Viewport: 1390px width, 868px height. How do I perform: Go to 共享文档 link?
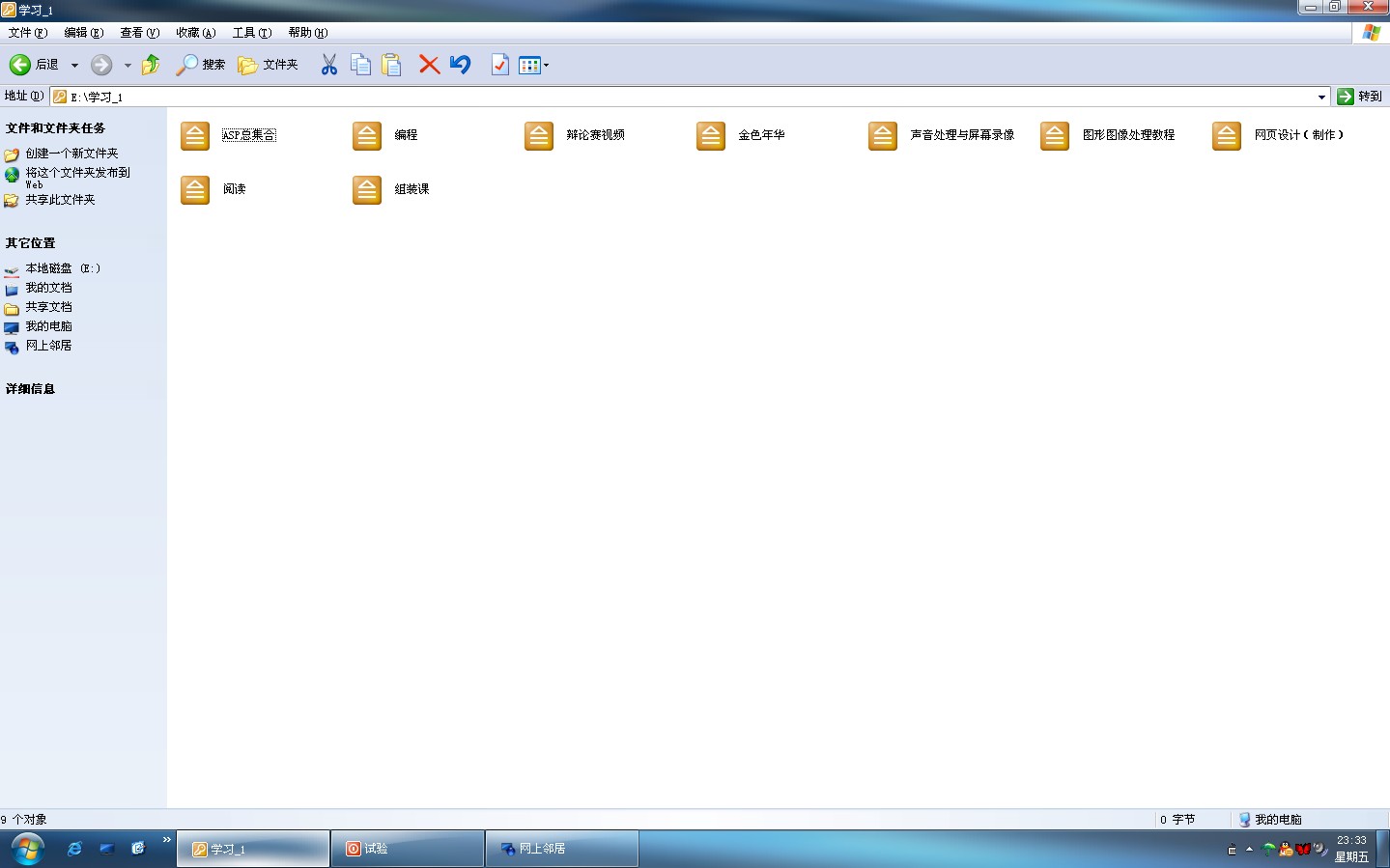(x=48, y=307)
